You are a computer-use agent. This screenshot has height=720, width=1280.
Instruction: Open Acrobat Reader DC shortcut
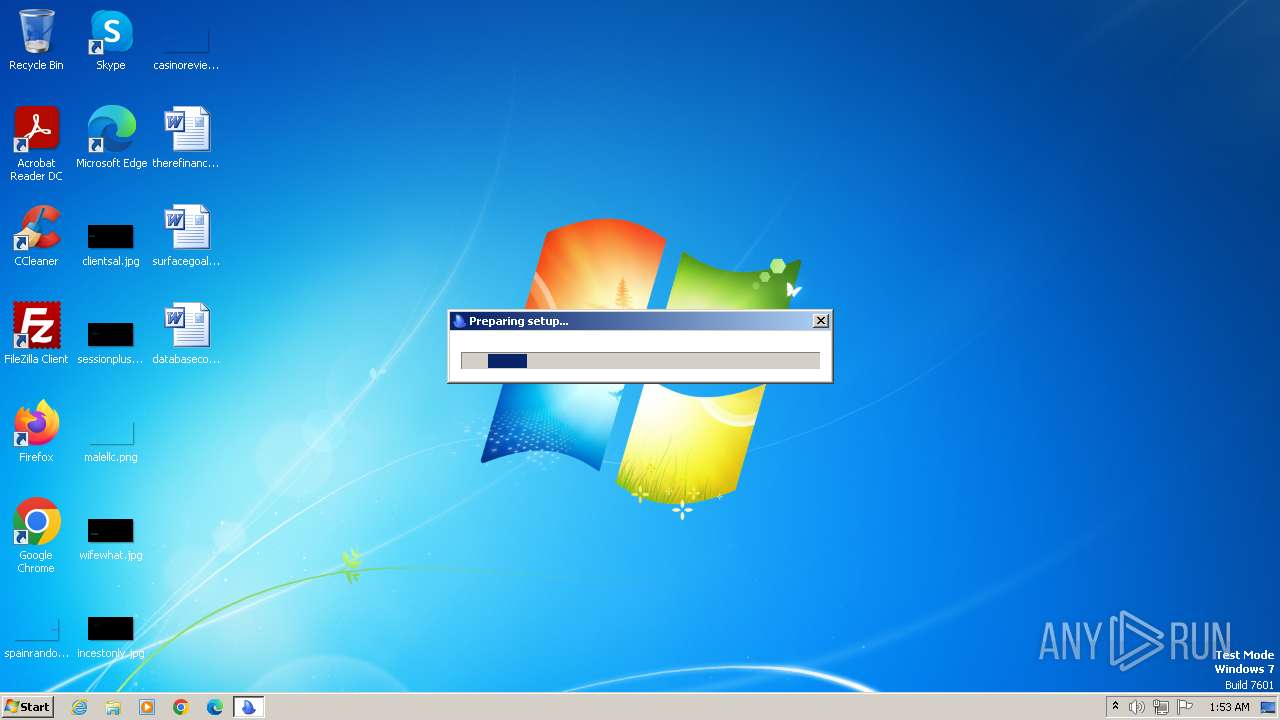(36, 144)
